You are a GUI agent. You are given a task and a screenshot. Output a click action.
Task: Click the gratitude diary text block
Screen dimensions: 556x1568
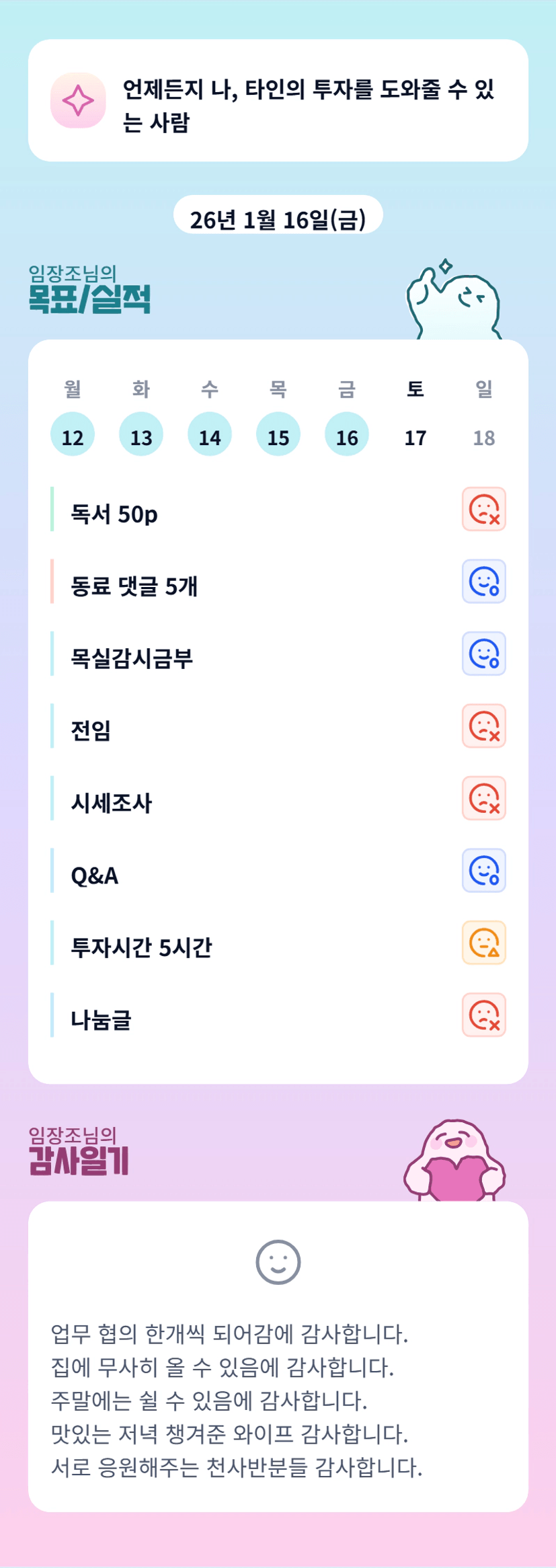point(237,1400)
